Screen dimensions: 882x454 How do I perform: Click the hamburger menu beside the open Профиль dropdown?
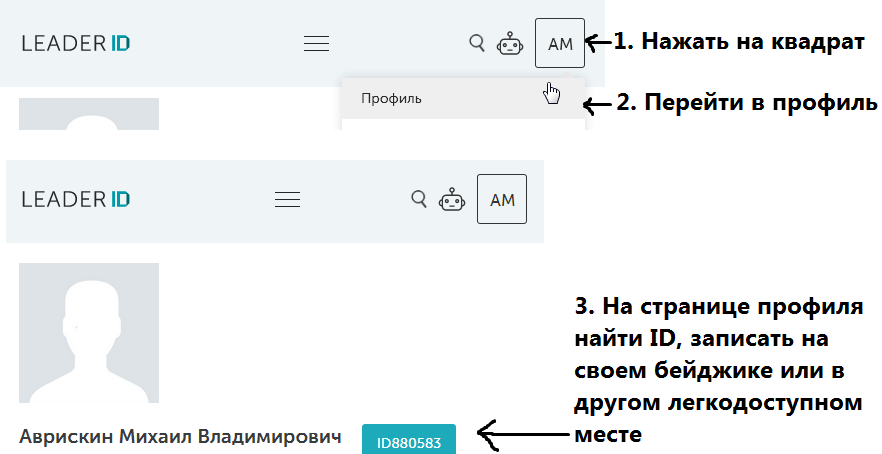click(x=316, y=43)
